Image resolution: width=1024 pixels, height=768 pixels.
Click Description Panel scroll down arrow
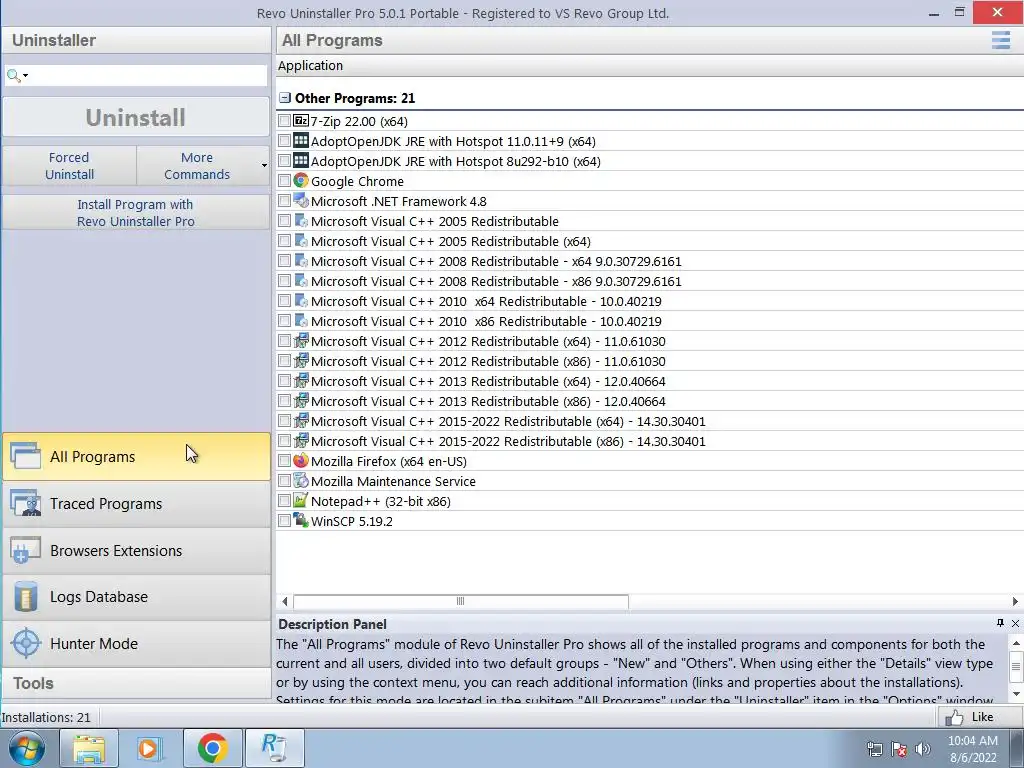[x=1016, y=694]
